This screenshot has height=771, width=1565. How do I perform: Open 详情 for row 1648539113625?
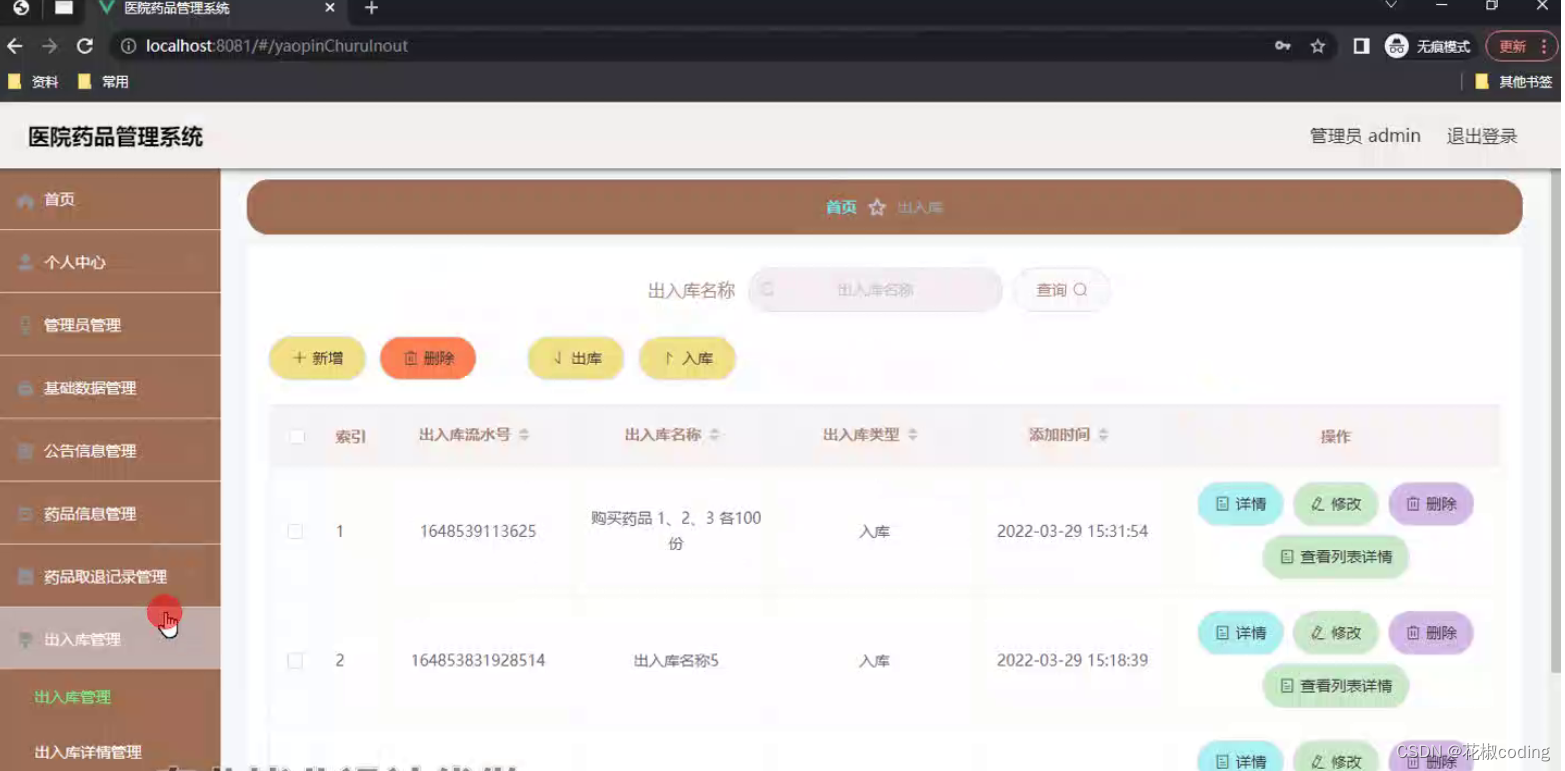click(1240, 504)
